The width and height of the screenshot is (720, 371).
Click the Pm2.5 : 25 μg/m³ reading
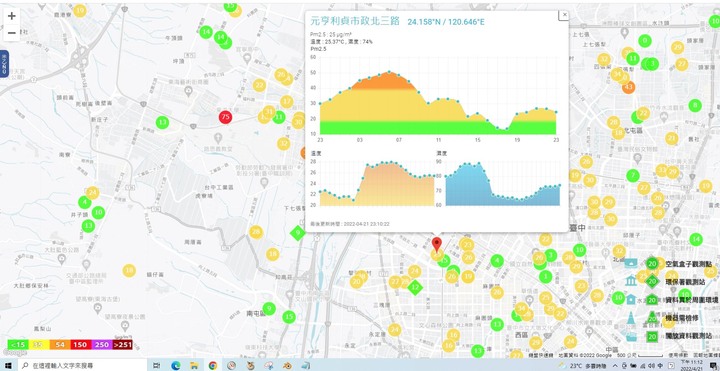331,34
